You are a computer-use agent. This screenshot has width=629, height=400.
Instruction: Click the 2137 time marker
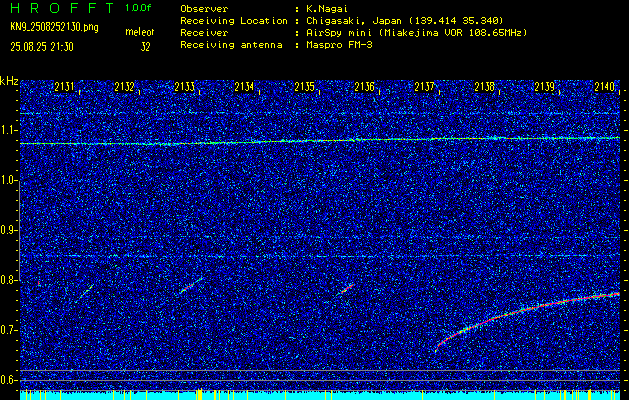(424, 87)
